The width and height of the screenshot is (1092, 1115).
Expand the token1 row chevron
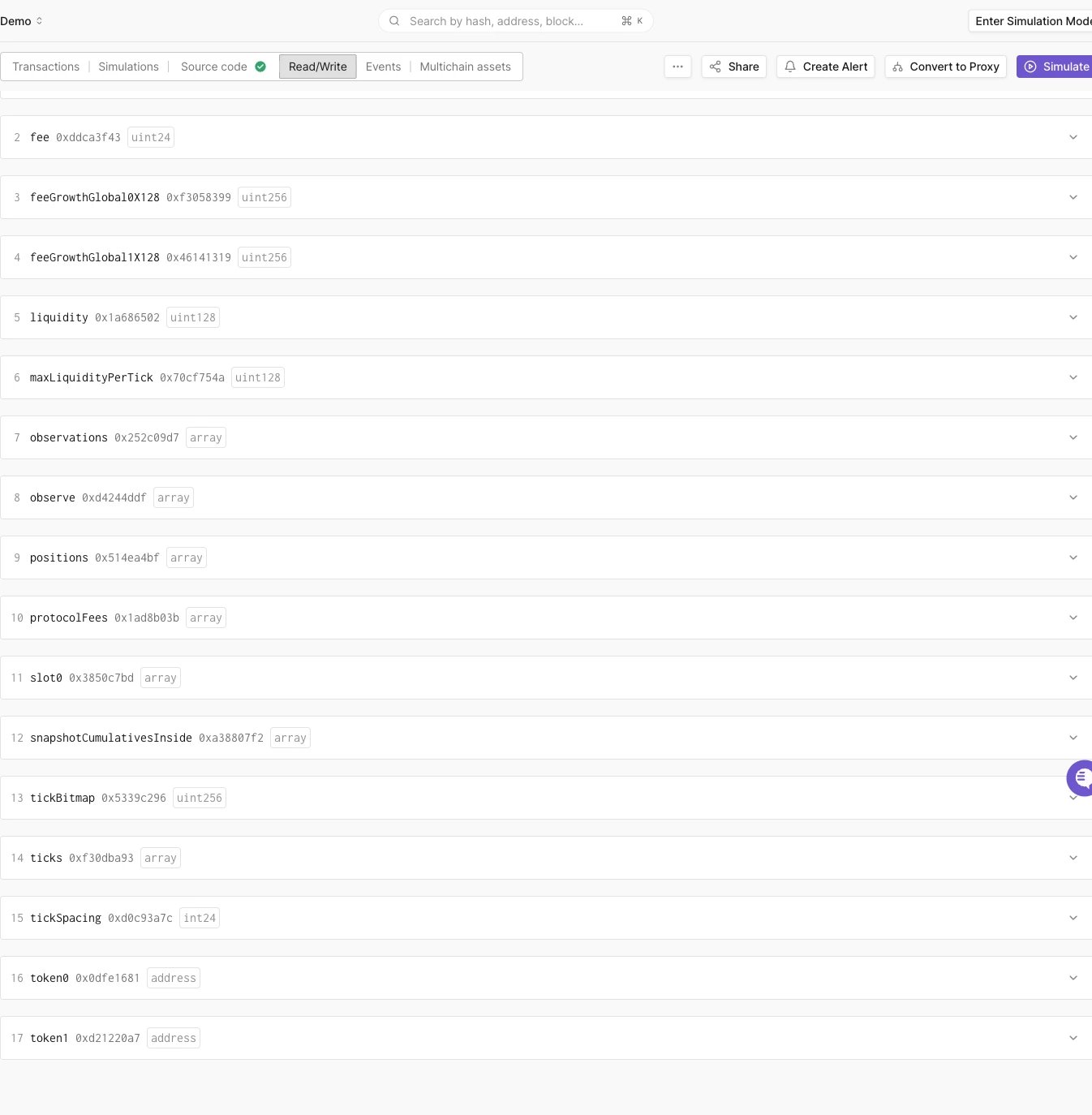(1073, 1038)
